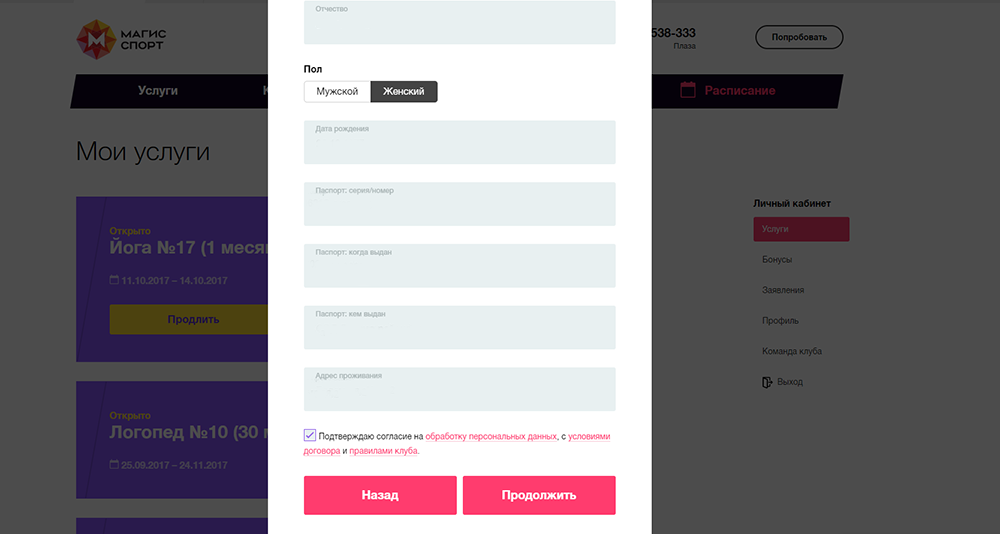Image resolution: width=1000 pixels, height=534 pixels.
Task: Open the обработку персональных данных link
Action: pos(491,437)
